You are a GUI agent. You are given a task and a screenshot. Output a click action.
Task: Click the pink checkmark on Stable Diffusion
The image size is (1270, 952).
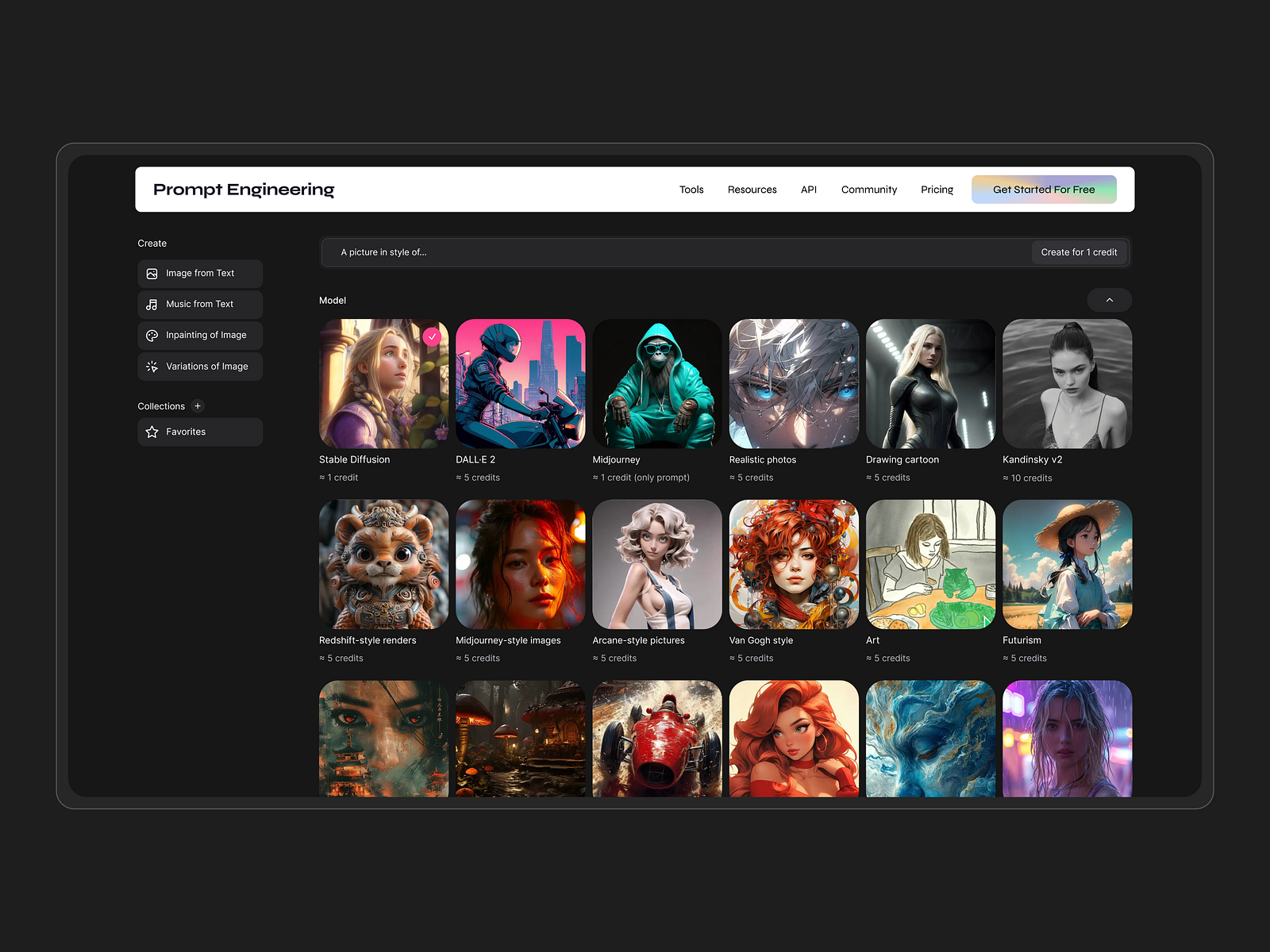click(x=432, y=336)
